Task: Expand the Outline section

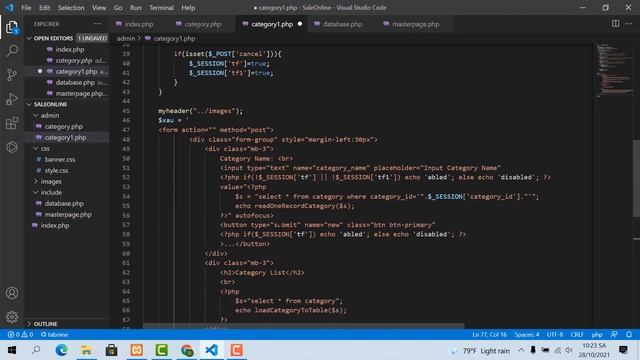Action: point(29,324)
